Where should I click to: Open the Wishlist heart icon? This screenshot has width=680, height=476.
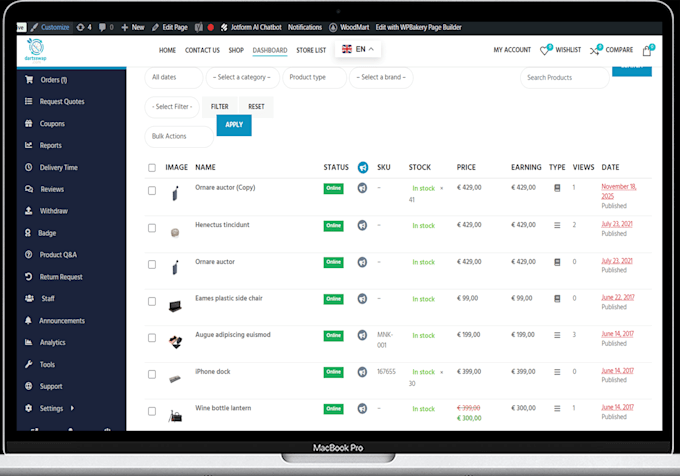point(544,50)
